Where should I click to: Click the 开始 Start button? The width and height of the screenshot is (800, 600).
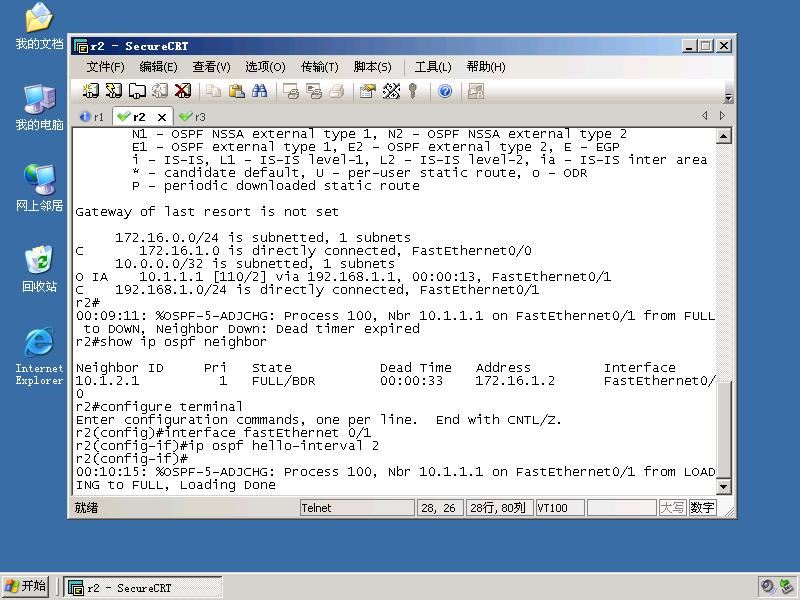point(26,586)
